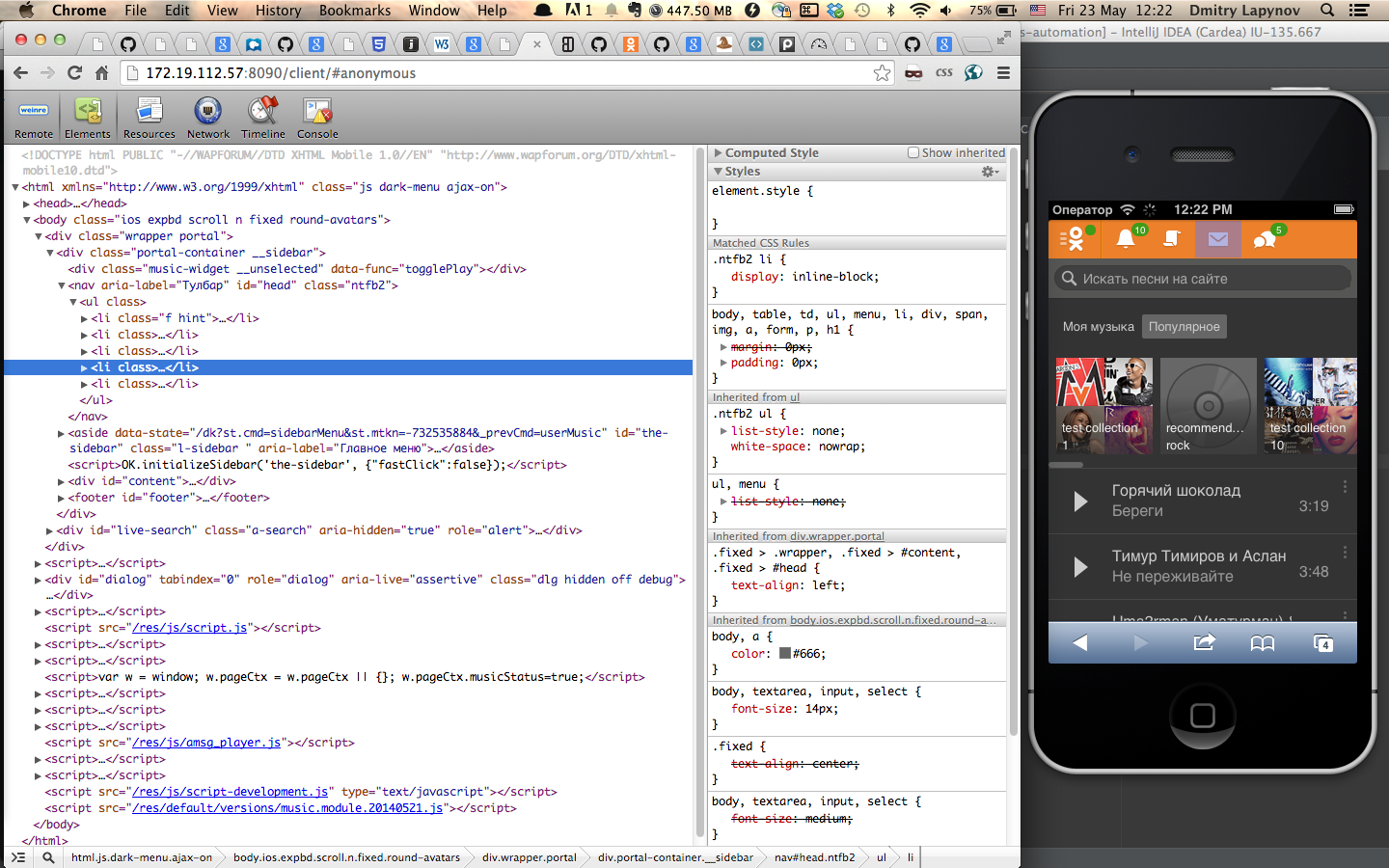
Task: Tap the discussions chat icon with badge 5
Action: [x=1266, y=239]
